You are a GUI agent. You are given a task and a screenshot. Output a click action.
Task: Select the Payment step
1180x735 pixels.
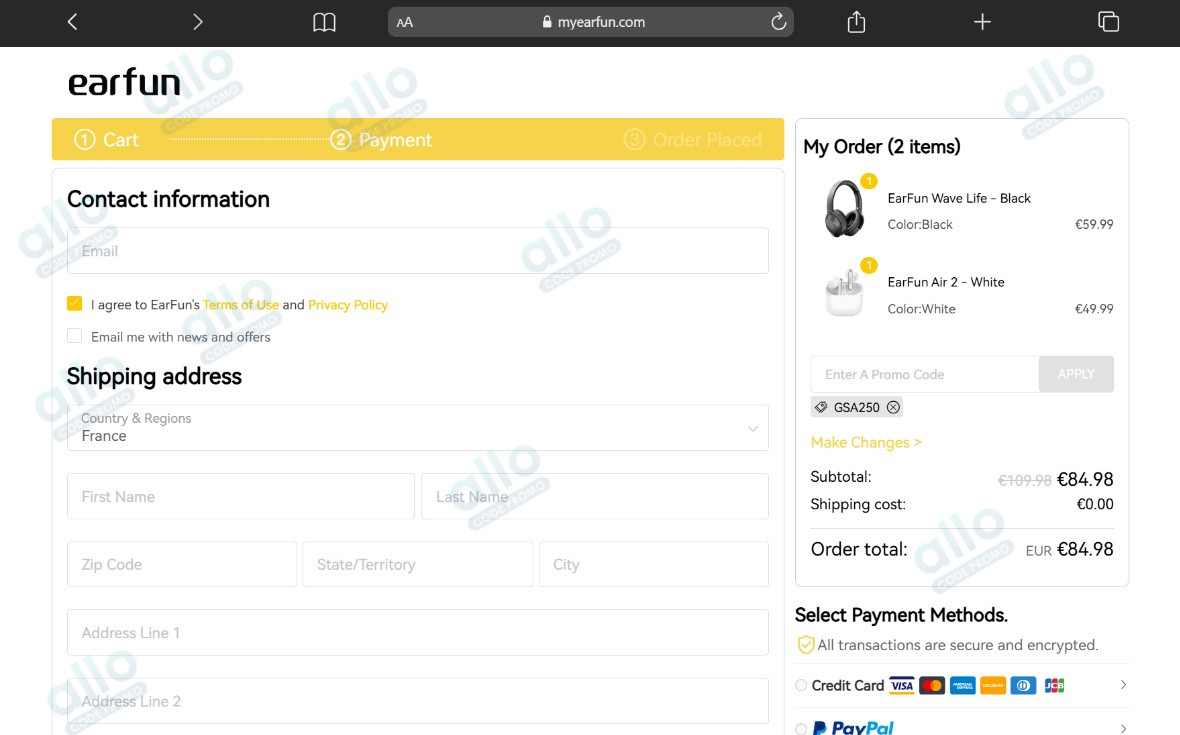(382, 140)
